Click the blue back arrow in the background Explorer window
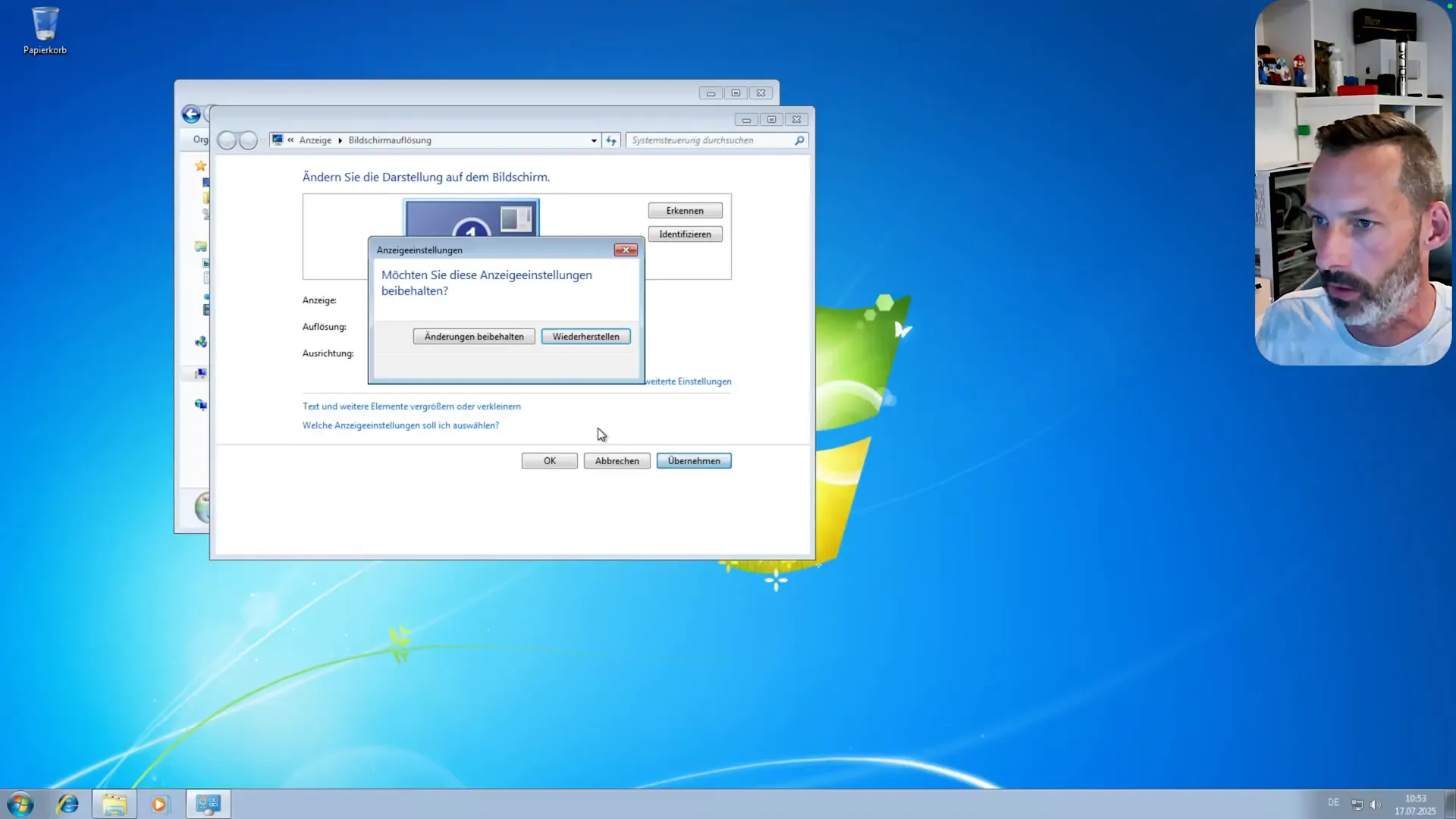 (191, 115)
